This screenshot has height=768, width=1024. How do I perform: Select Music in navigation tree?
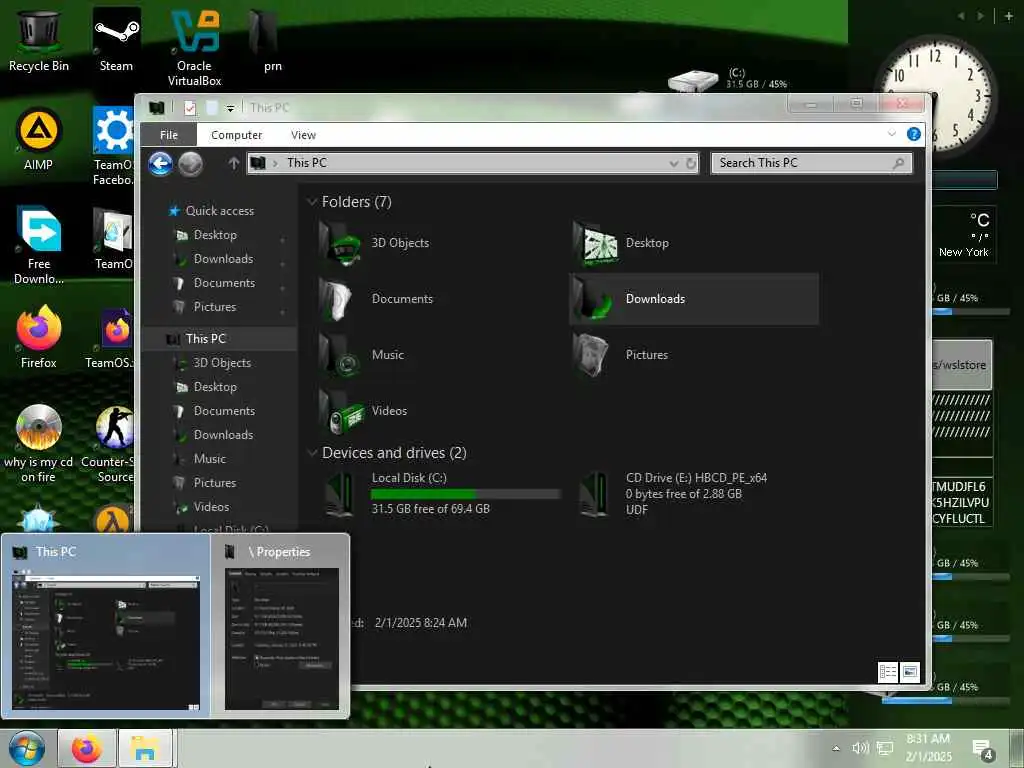pyautogui.click(x=210, y=459)
